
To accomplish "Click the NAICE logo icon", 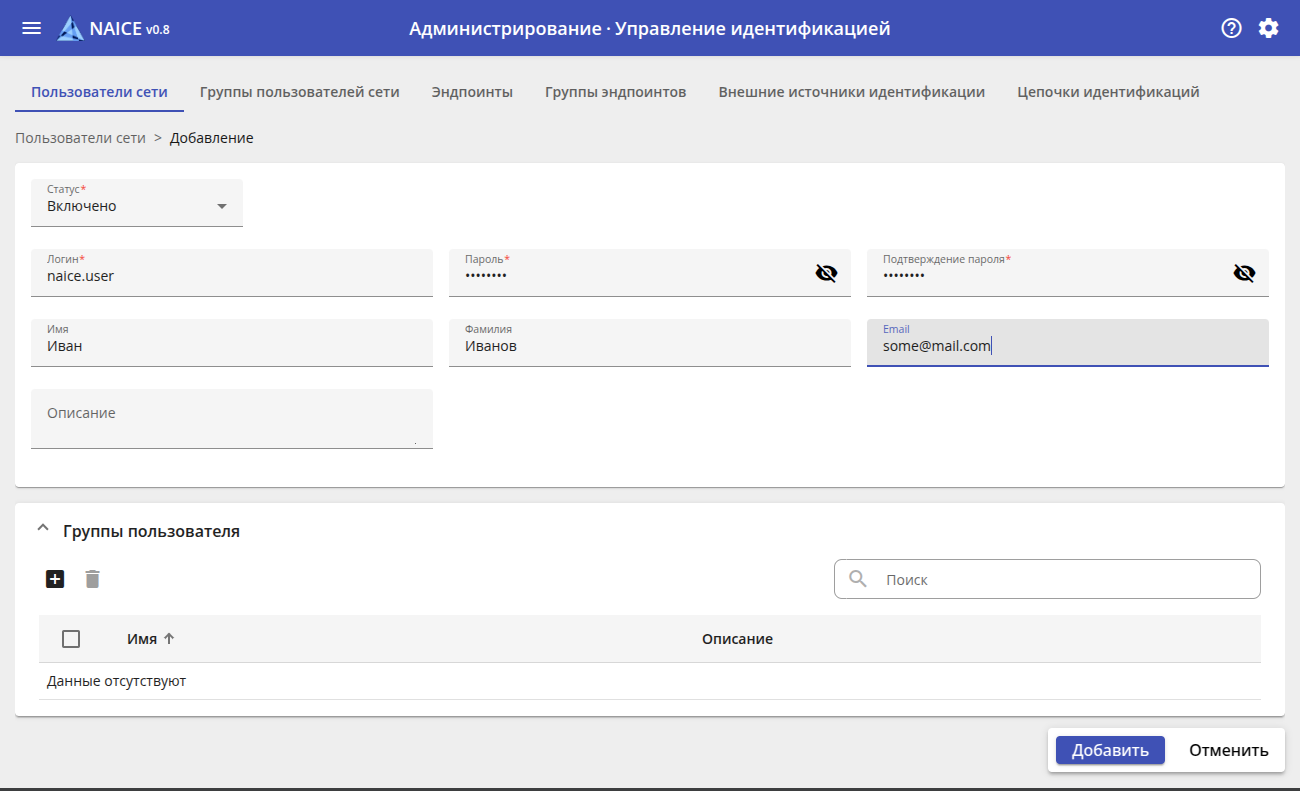I will [70, 29].
